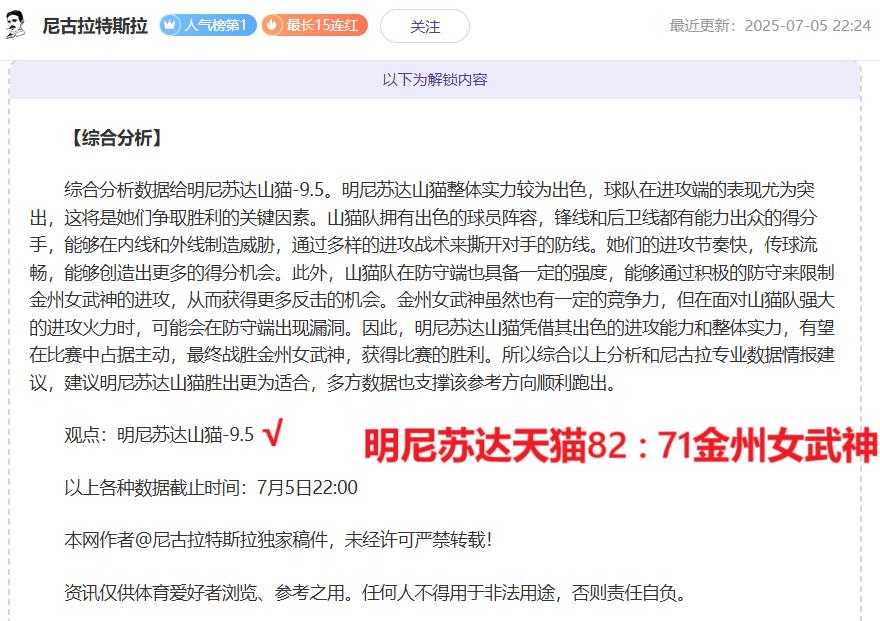Open the author name 尼古拉特斯拉
This screenshot has height=621, width=880.
point(95,26)
